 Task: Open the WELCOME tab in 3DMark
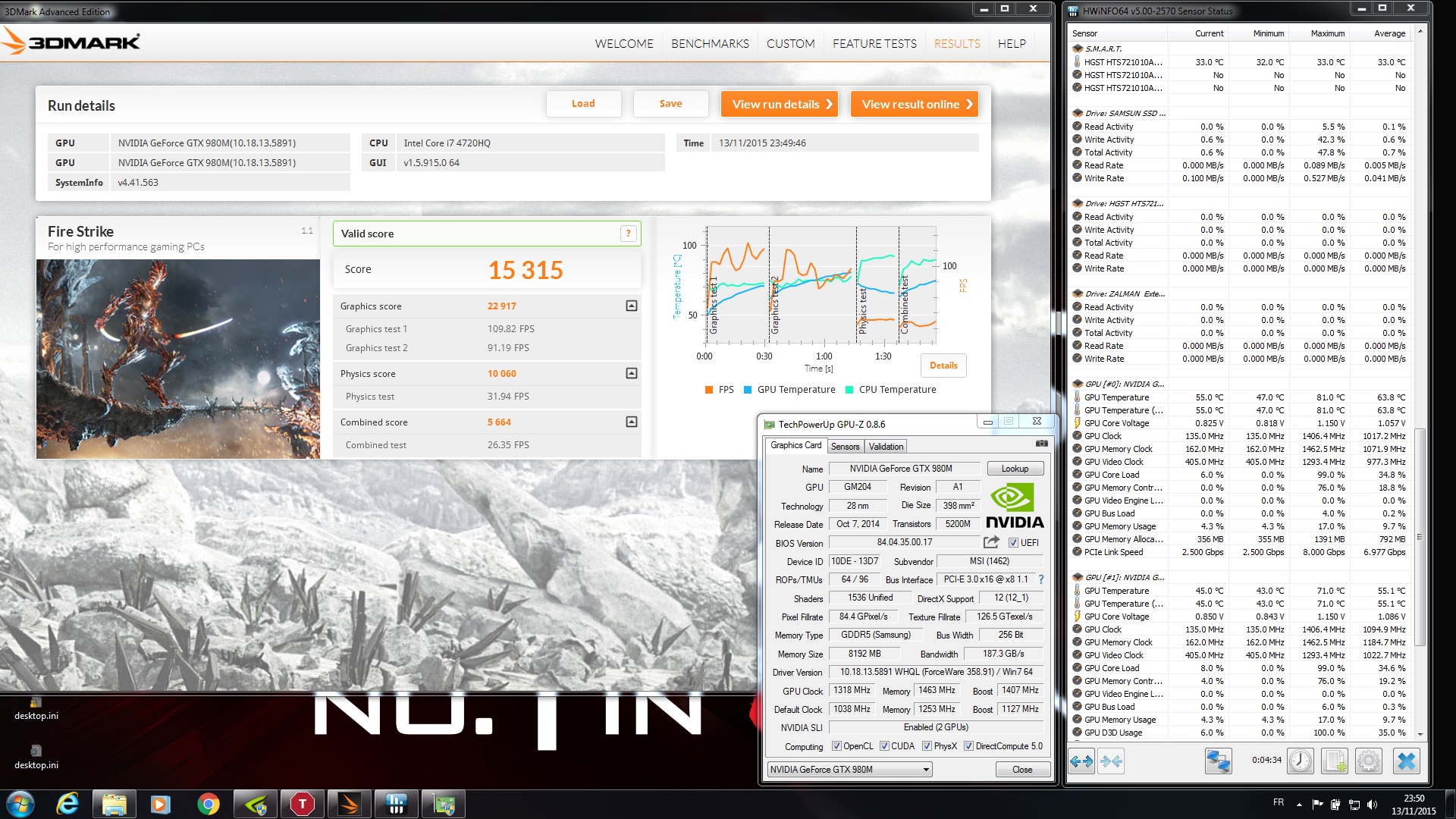pyautogui.click(x=623, y=43)
